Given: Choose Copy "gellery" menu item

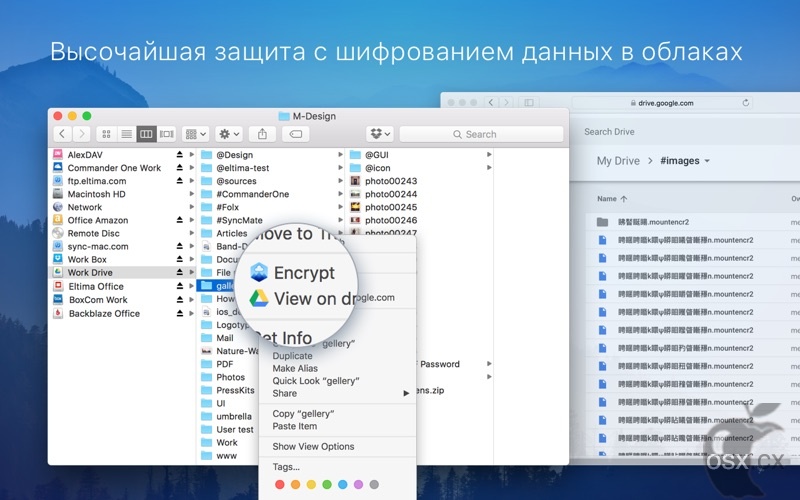Looking at the screenshot, I should tap(303, 414).
